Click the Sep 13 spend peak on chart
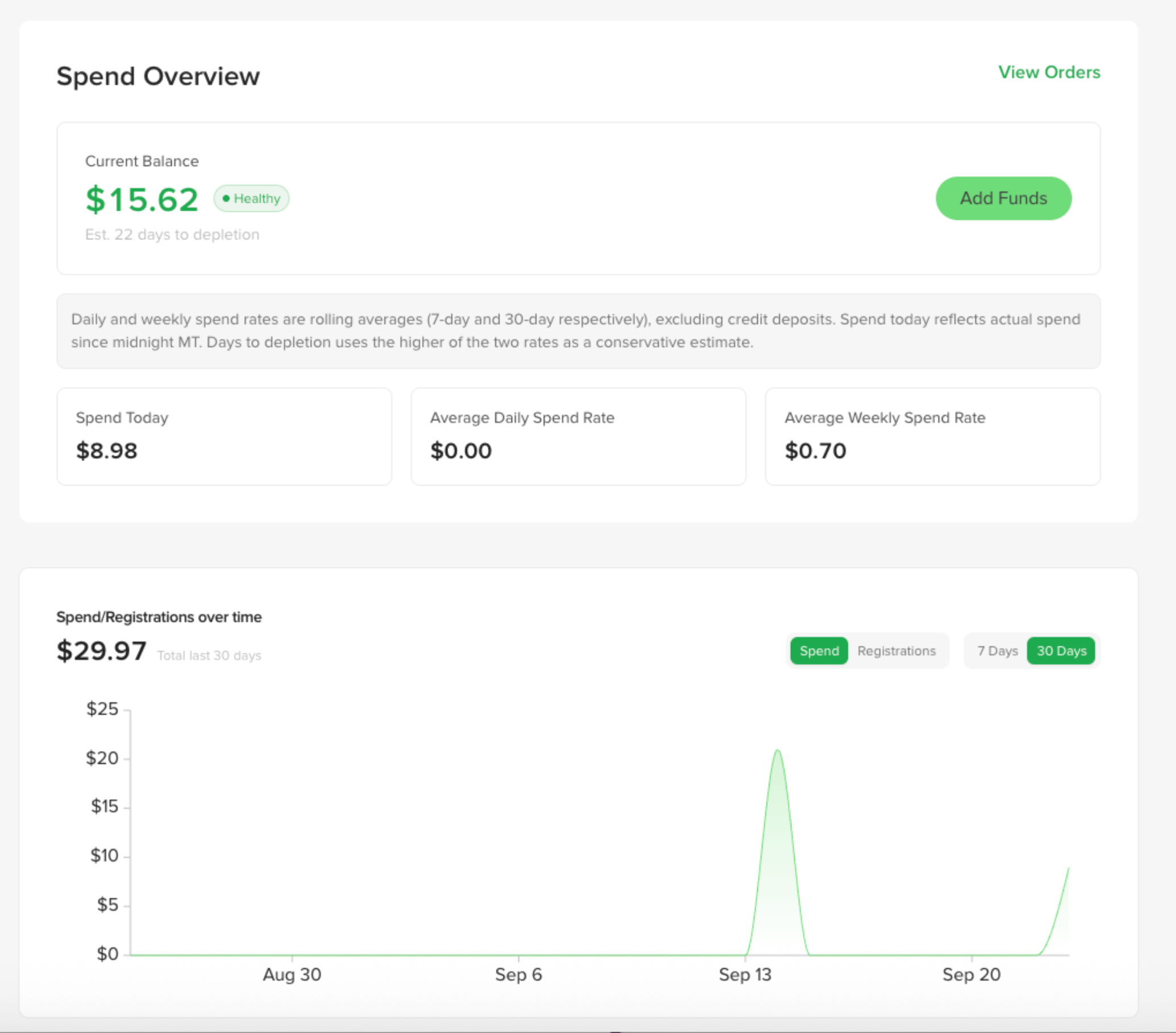 coord(777,751)
